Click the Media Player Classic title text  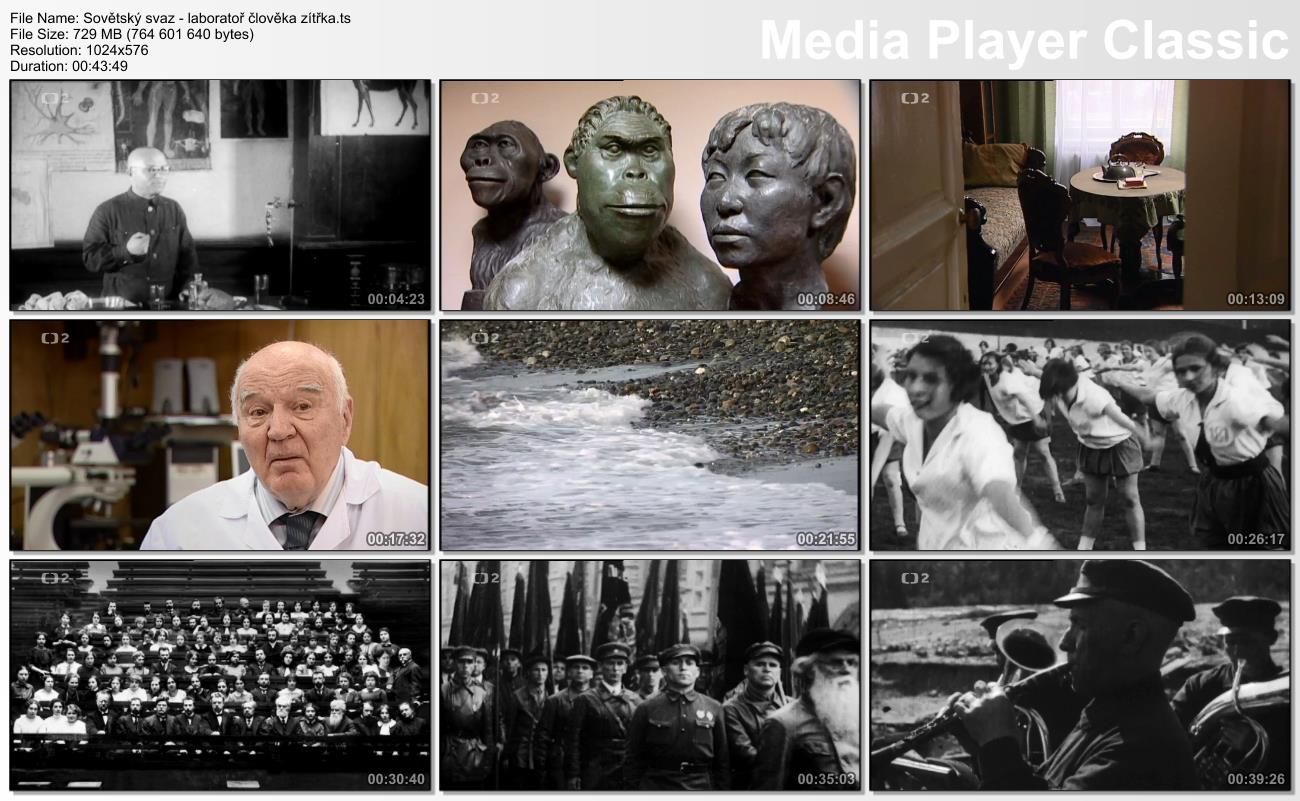coord(1024,41)
